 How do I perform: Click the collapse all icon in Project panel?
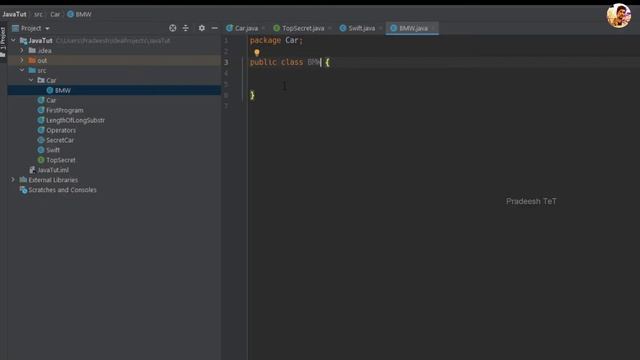point(186,28)
